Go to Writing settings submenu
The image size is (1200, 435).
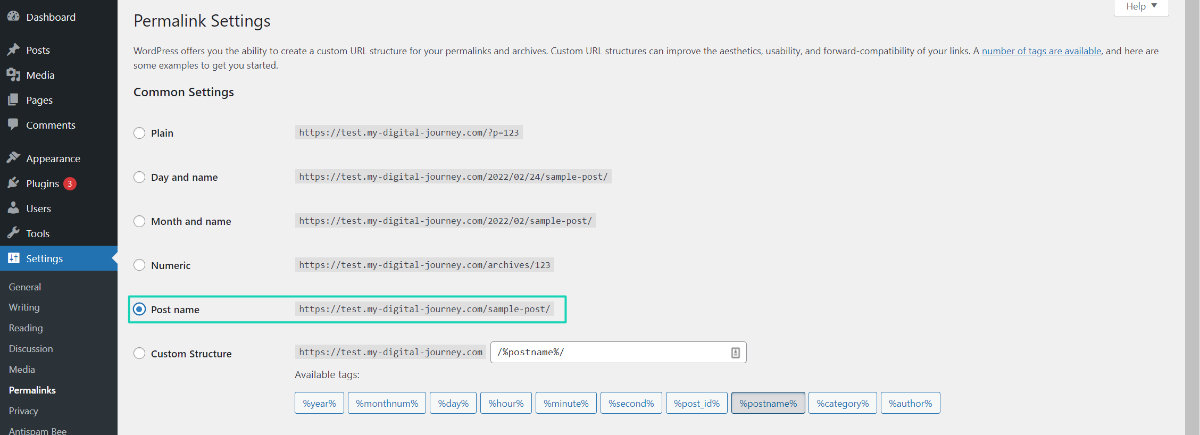(24, 307)
